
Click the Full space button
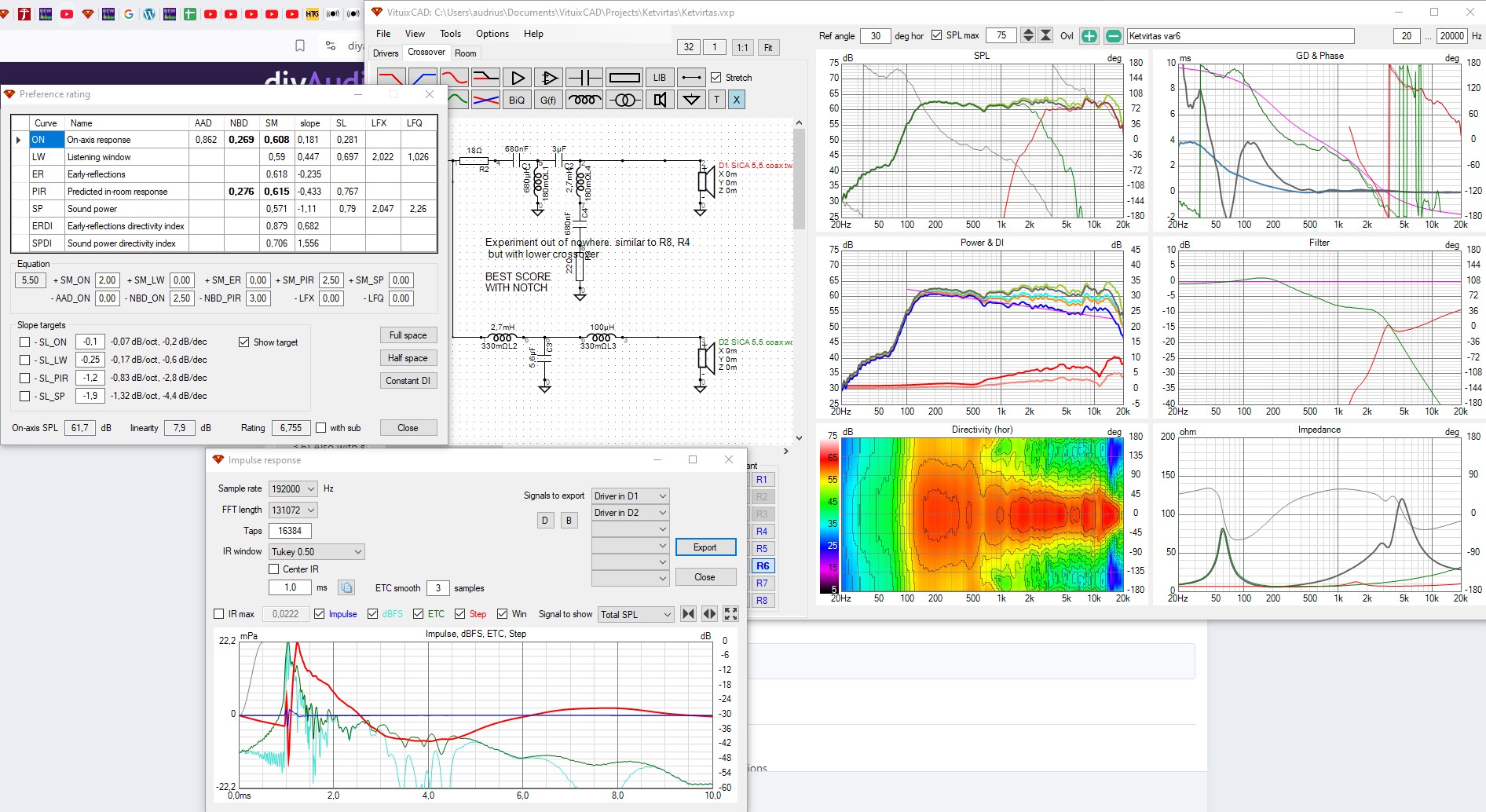408,335
